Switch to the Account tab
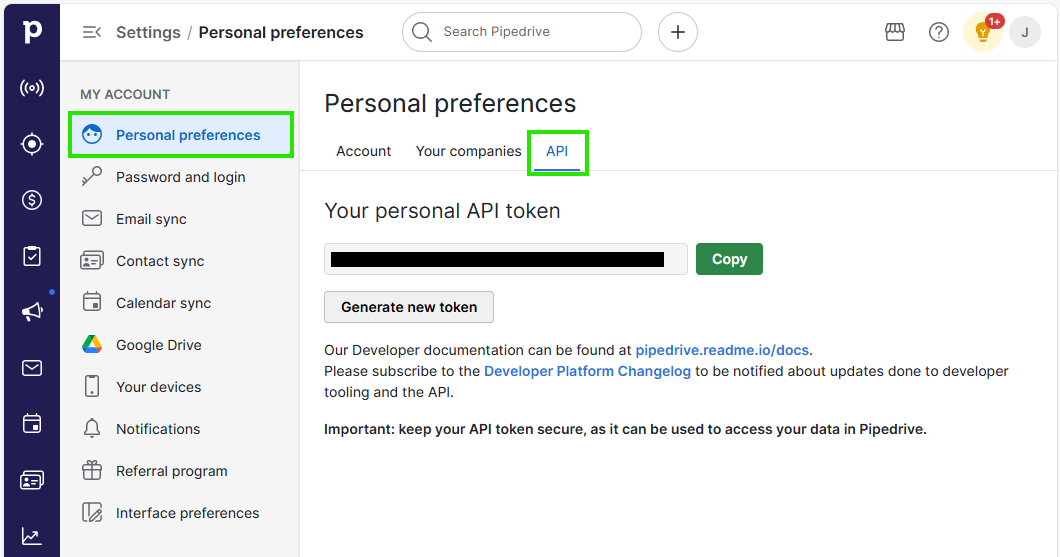The width and height of the screenshot is (1060, 557). click(363, 151)
